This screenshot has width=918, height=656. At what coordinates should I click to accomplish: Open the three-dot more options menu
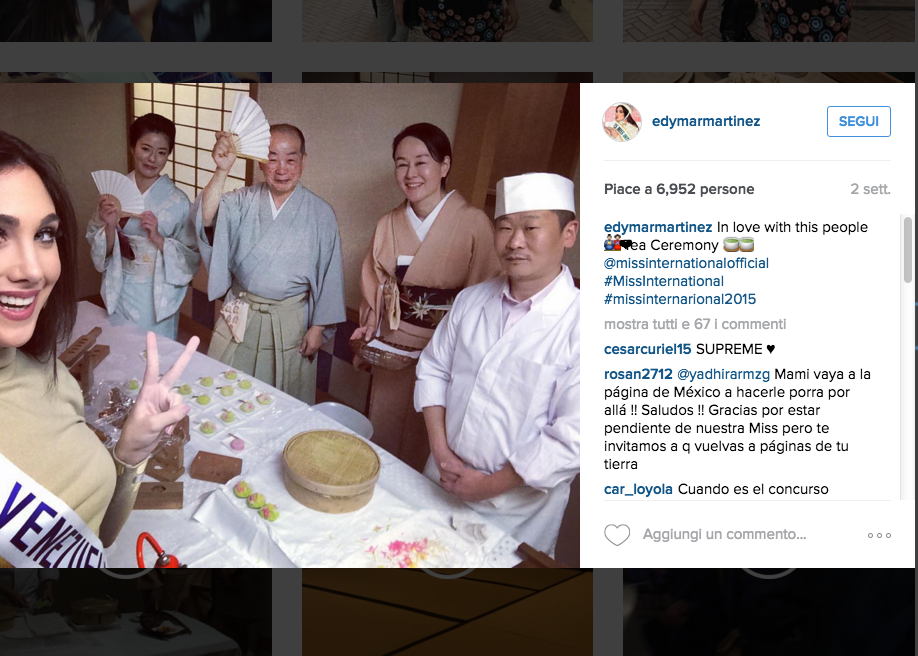(879, 535)
